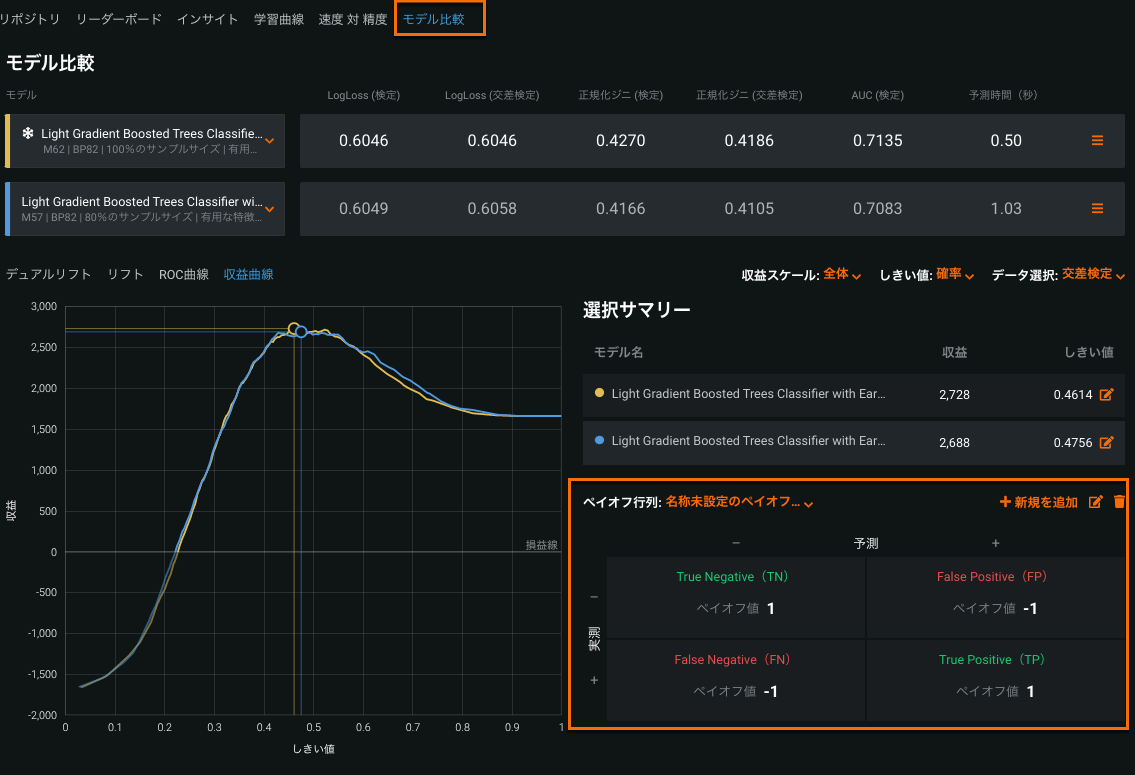The image size is (1135, 775).
Task: Click the yellow dot beside the first summary model
Action: click(599, 394)
